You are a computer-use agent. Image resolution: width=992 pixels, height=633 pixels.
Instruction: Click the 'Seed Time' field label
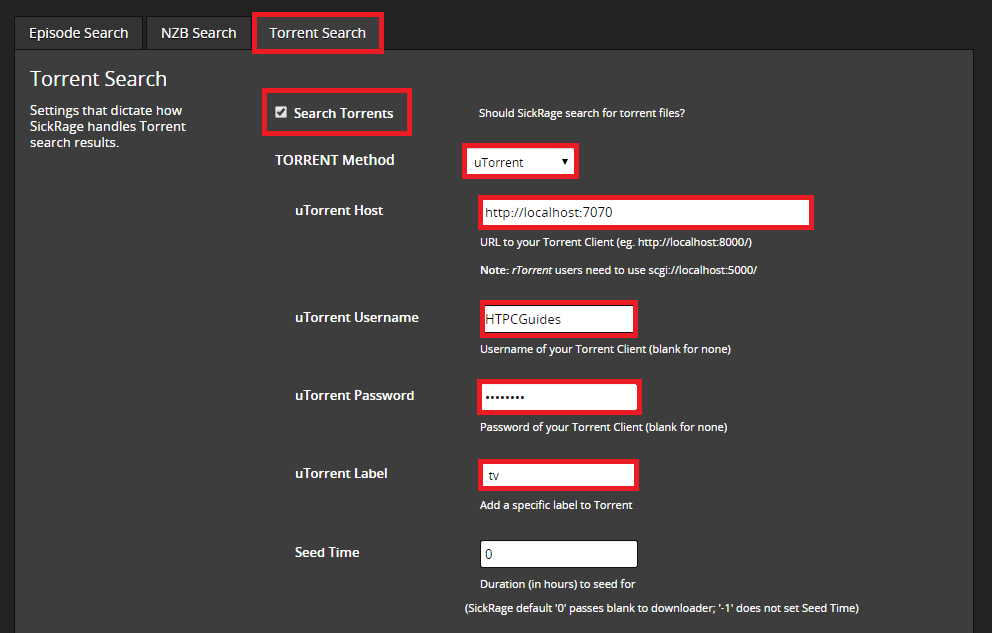tap(327, 552)
